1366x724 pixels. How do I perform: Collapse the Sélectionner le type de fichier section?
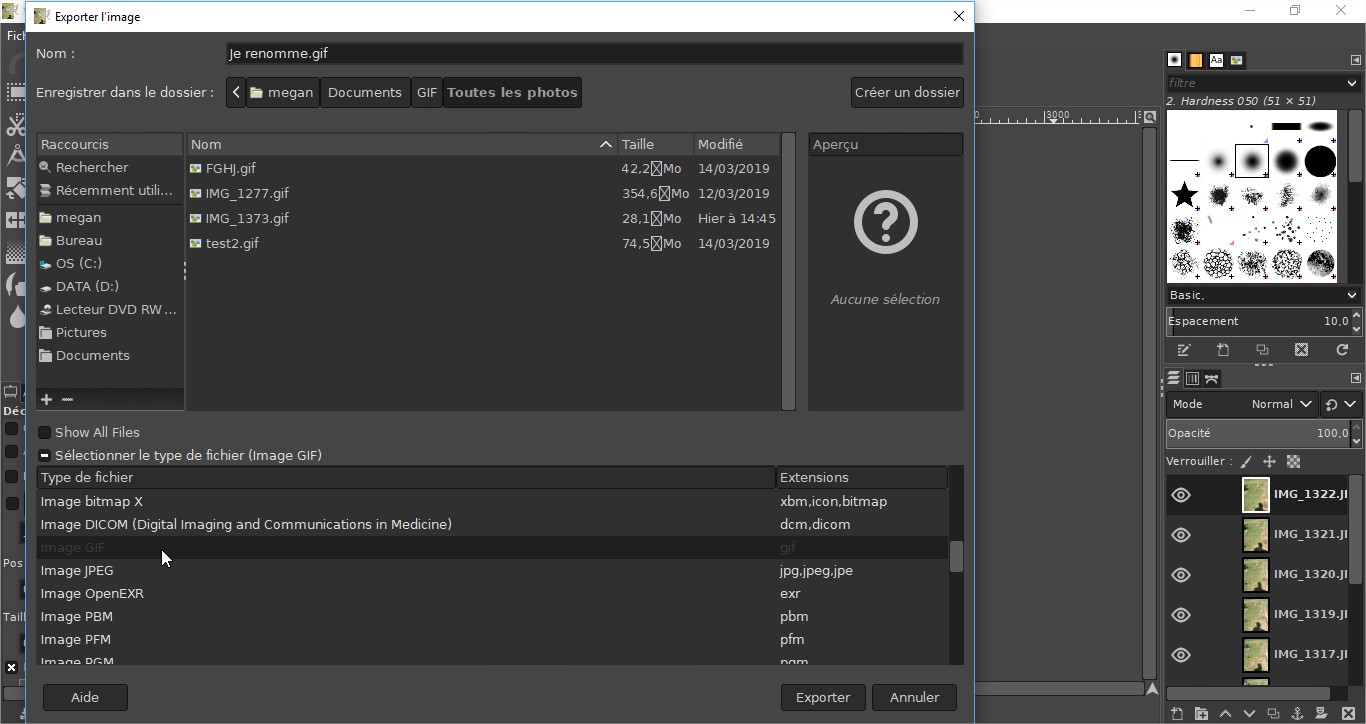point(45,456)
